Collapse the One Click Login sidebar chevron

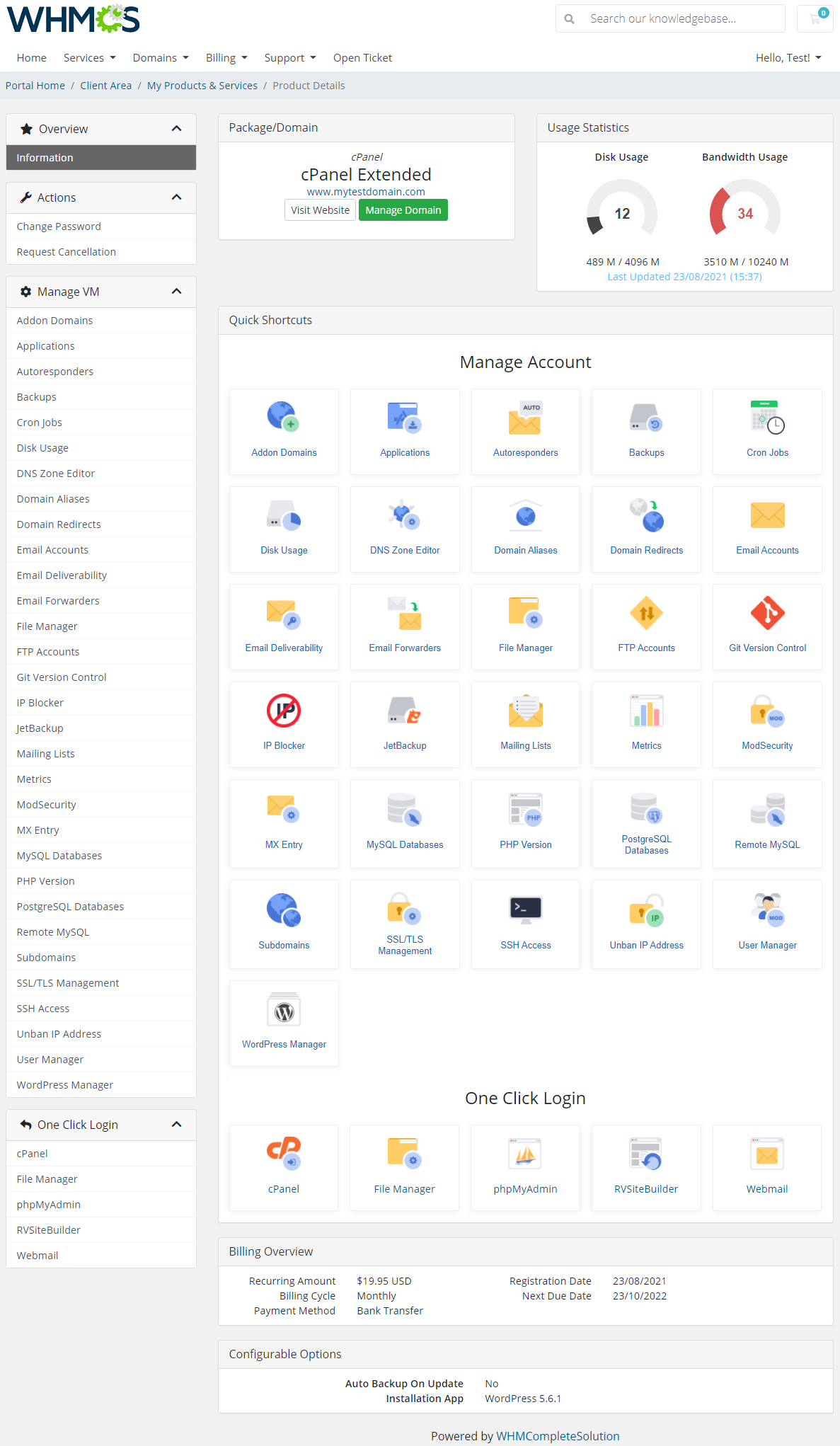tap(177, 1124)
